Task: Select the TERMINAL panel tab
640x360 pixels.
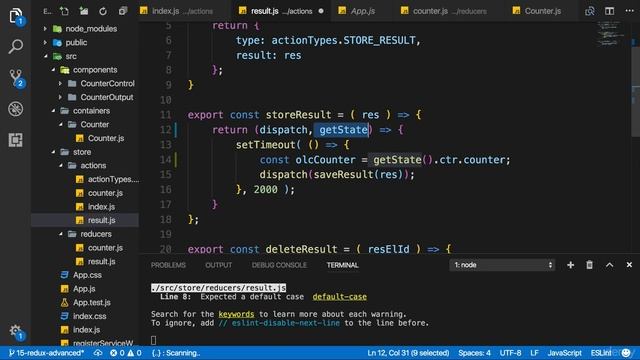Action: [342, 265]
